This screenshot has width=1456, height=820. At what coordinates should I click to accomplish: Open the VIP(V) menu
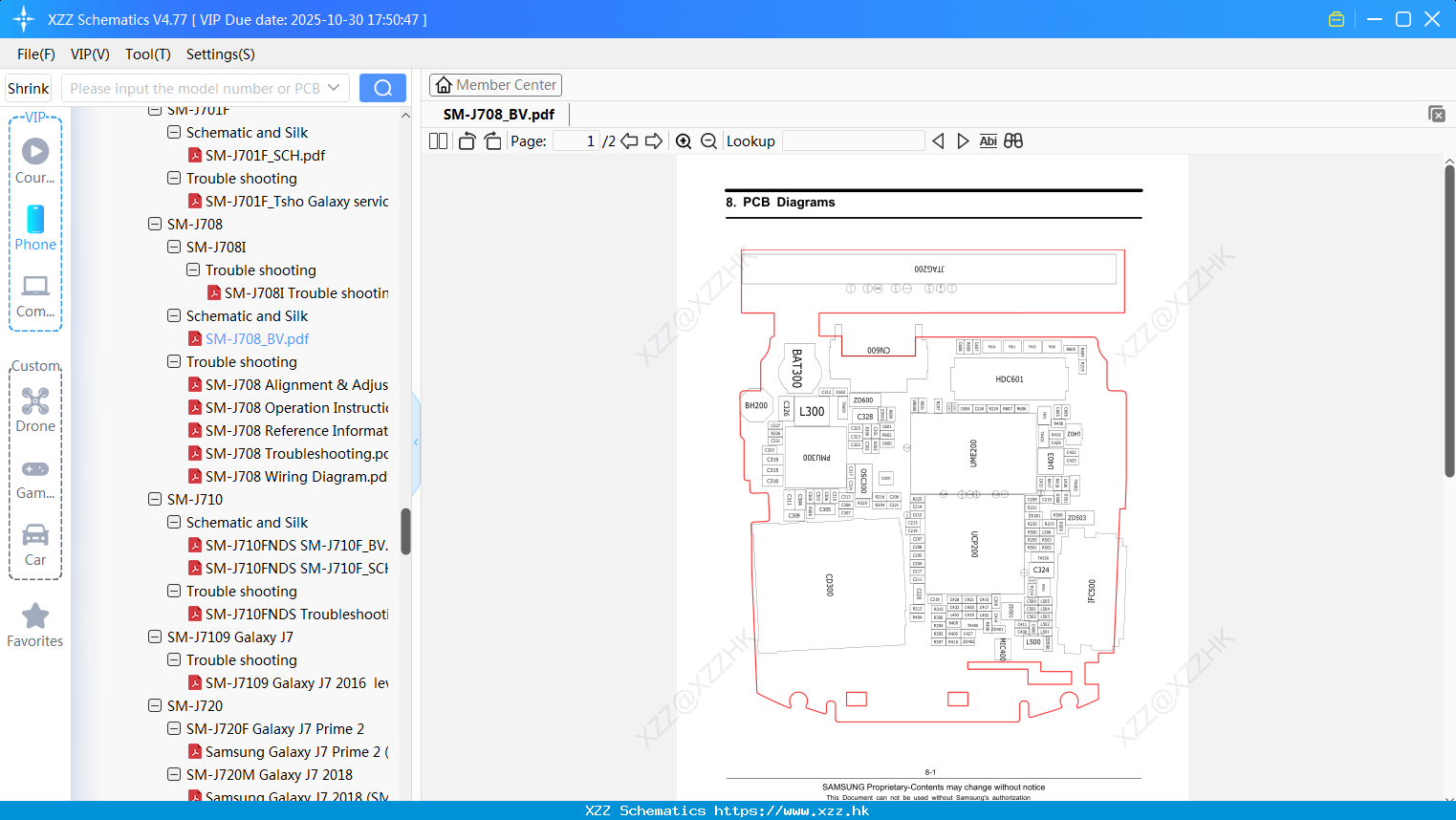90,54
